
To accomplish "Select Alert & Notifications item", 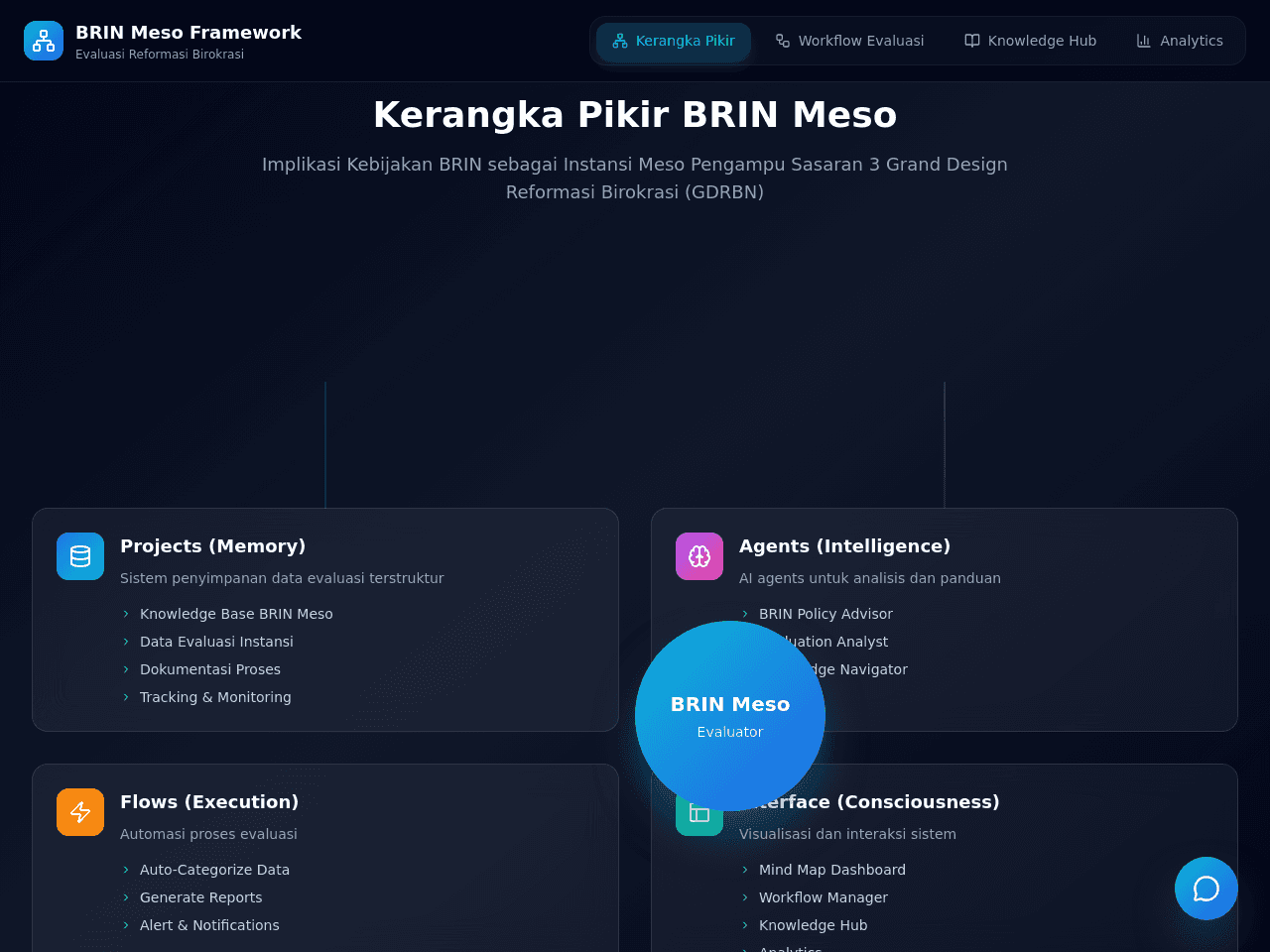I will (209, 925).
